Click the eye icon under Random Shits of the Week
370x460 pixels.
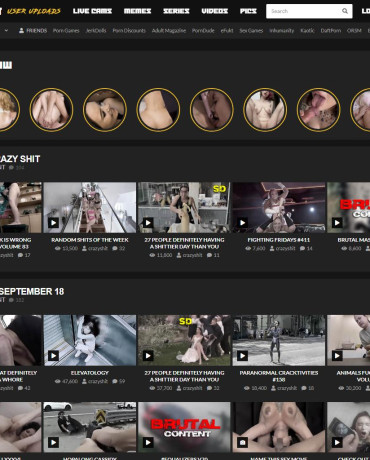(x=58, y=248)
